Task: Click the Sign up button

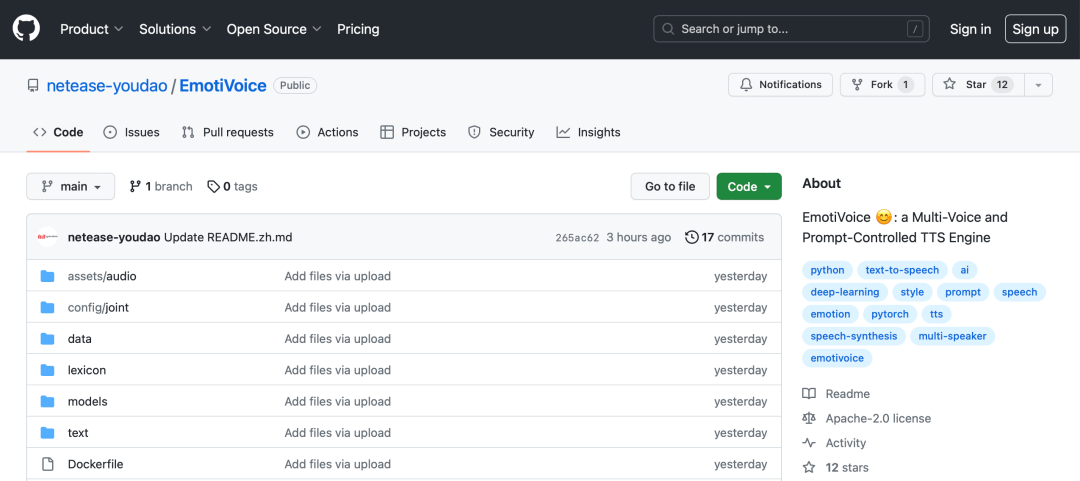Action: (x=1035, y=29)
